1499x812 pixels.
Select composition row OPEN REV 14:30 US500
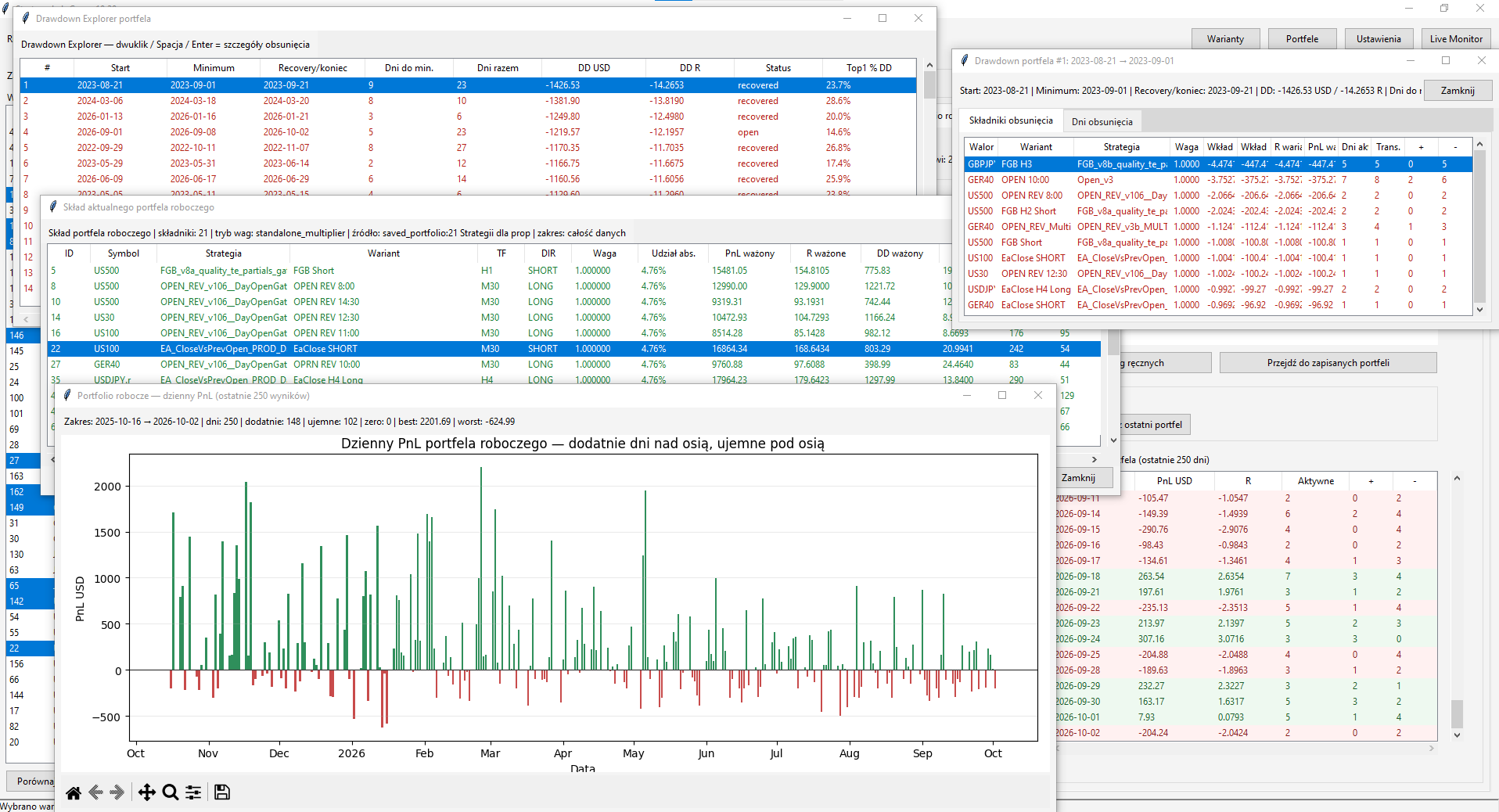point(498,302)
